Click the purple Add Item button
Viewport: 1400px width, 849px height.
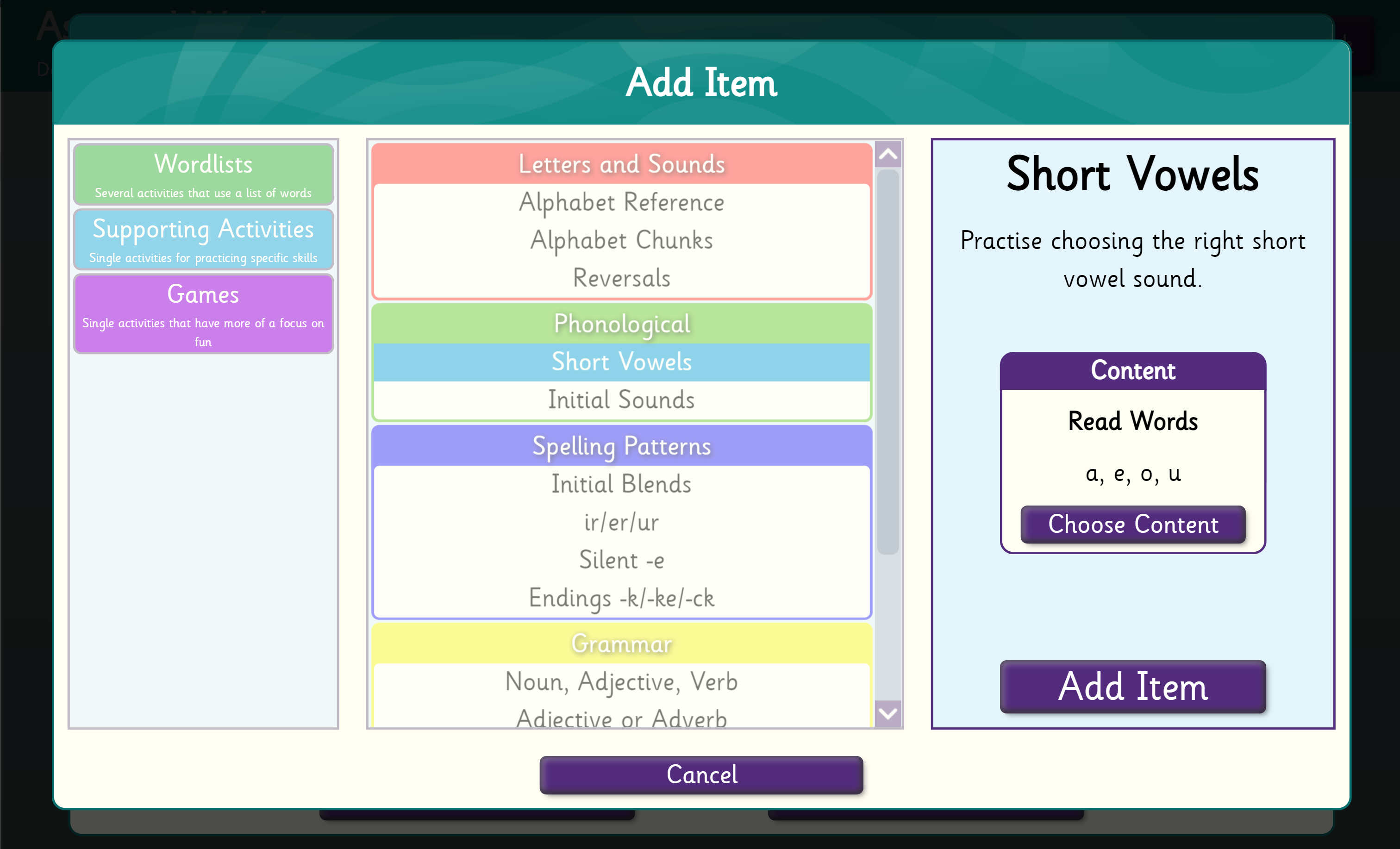click(1133, 687)
